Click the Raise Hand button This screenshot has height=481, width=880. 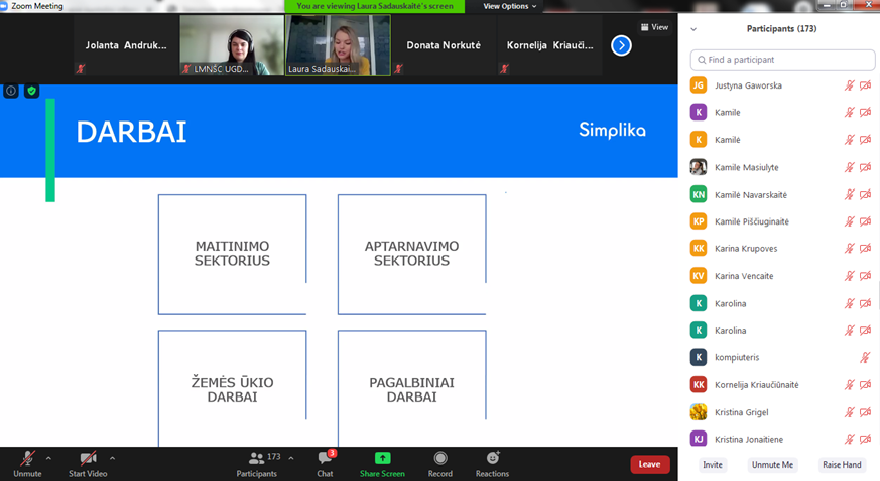click(x=842, y=465)
